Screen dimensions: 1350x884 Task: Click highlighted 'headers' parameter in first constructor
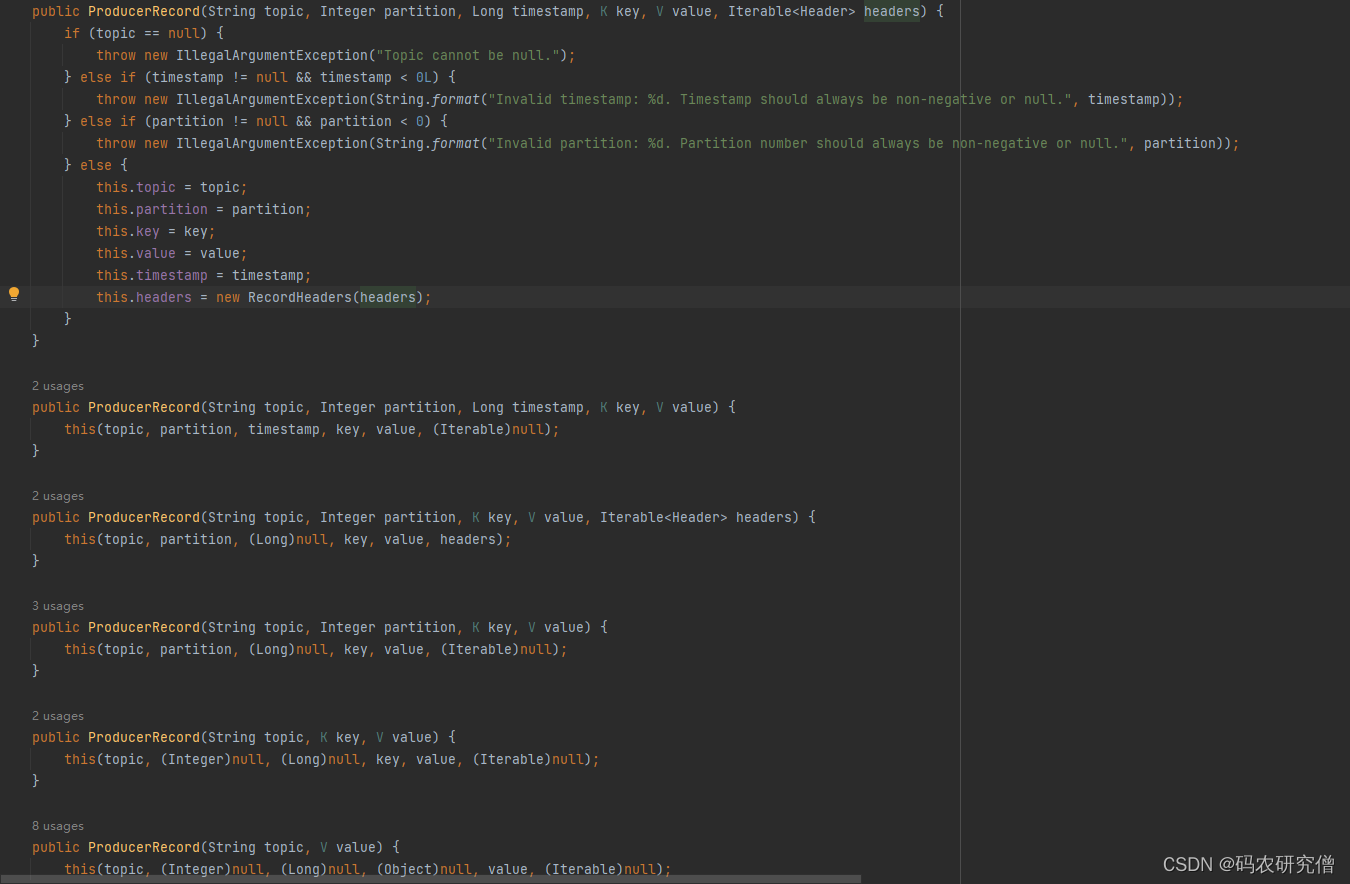892,11
